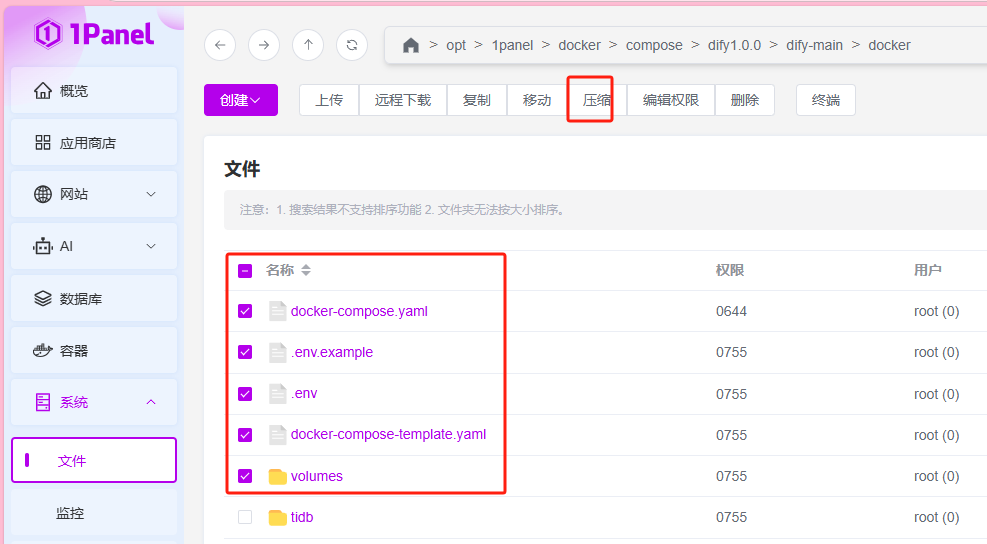987x544 pixels.
Task: Navigate to compose in breadcrumb
Action: [x=654, y=45]
